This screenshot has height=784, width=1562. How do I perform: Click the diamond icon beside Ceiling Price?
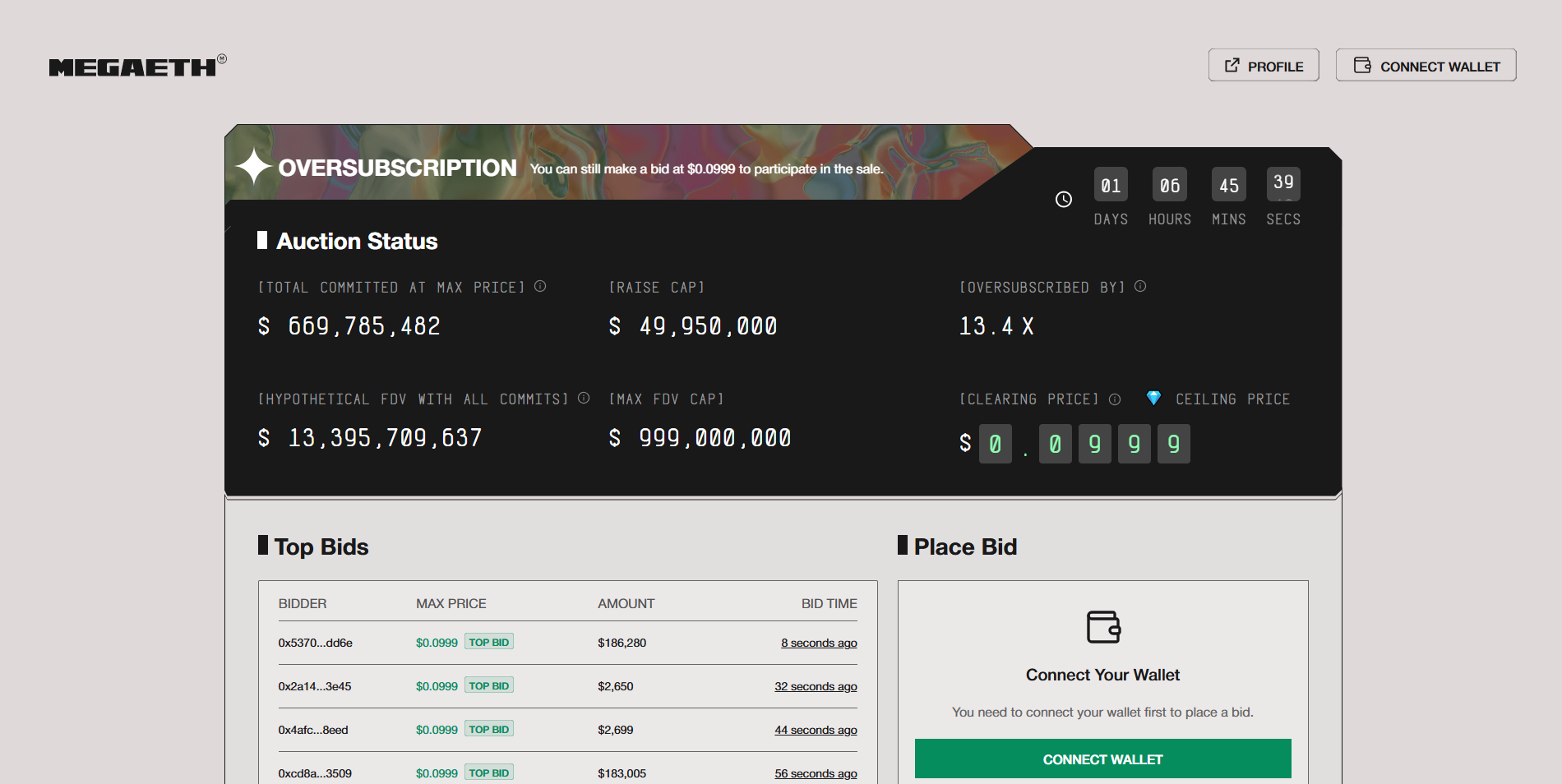[1154, 398]
